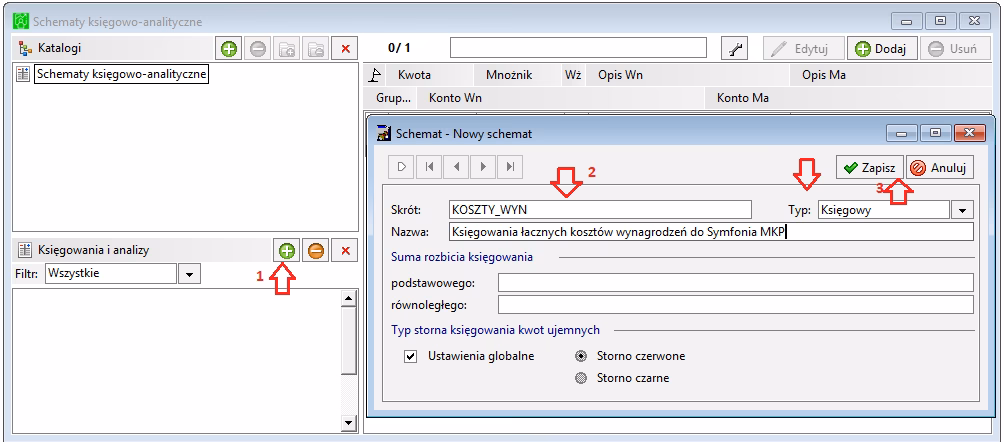Click red X icon in Księgowania i analizy panel

coord(345,251)
